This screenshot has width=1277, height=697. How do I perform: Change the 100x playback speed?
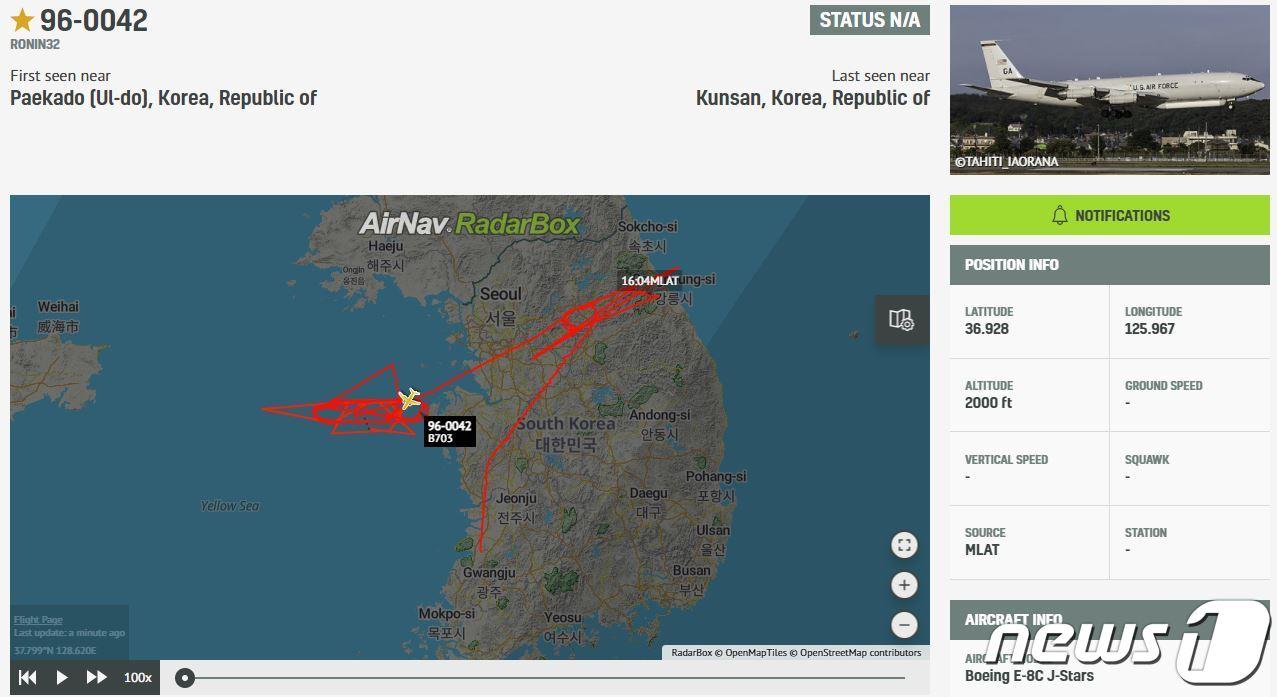coord(138,677)
